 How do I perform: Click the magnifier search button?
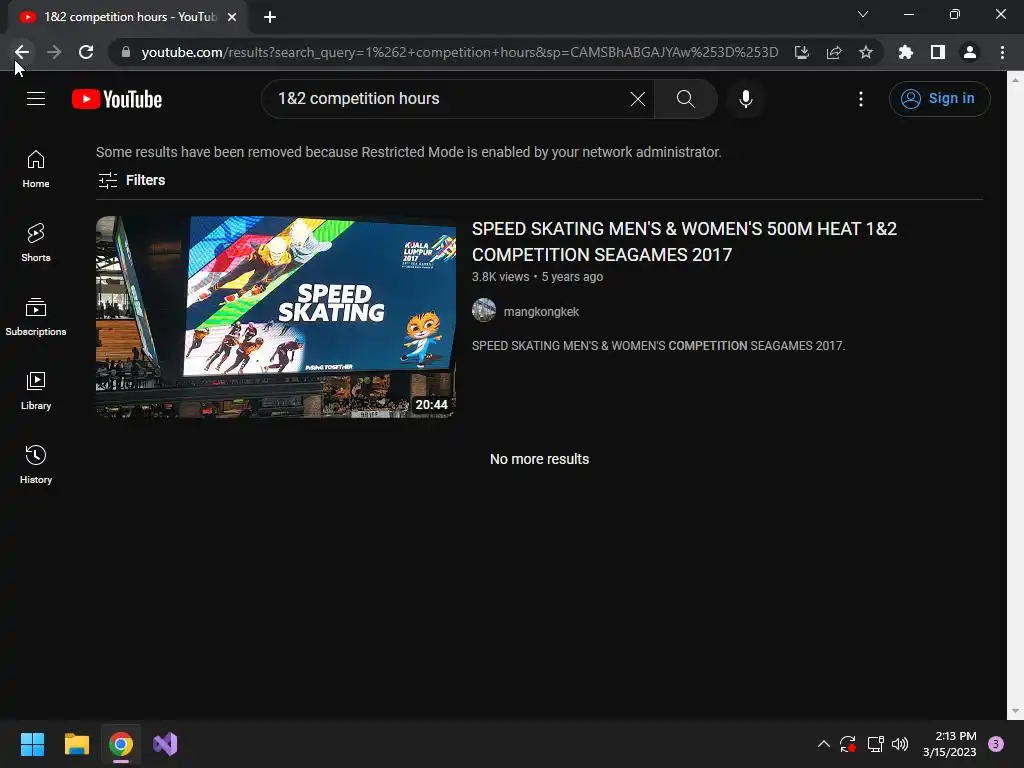(686, 99)
